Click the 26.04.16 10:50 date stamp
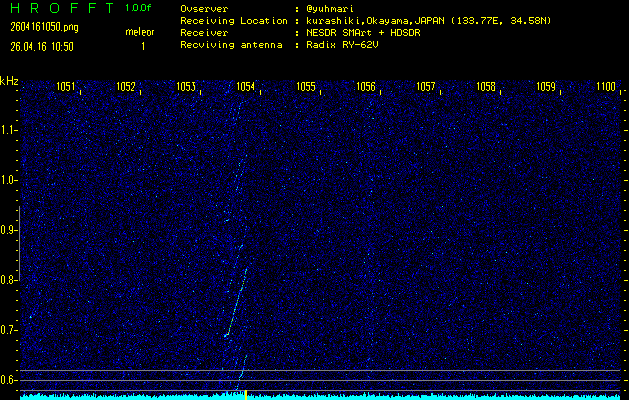Viewport: 629px width, 400px height. [42, 46]
